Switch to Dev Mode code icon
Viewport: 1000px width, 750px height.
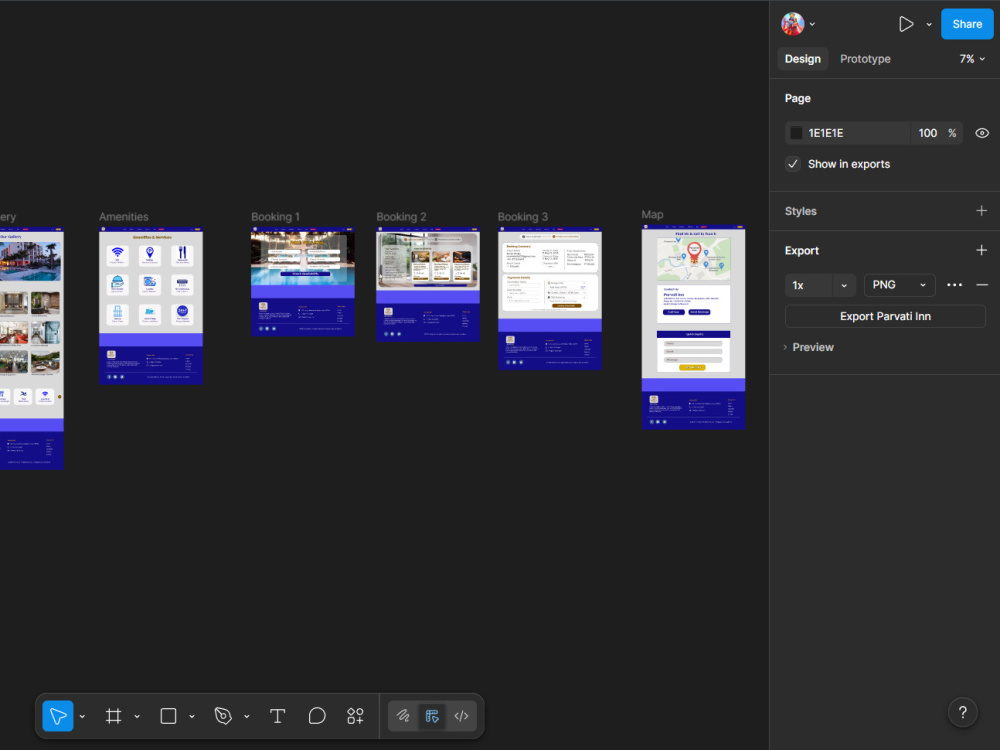(x=461, y=716)
